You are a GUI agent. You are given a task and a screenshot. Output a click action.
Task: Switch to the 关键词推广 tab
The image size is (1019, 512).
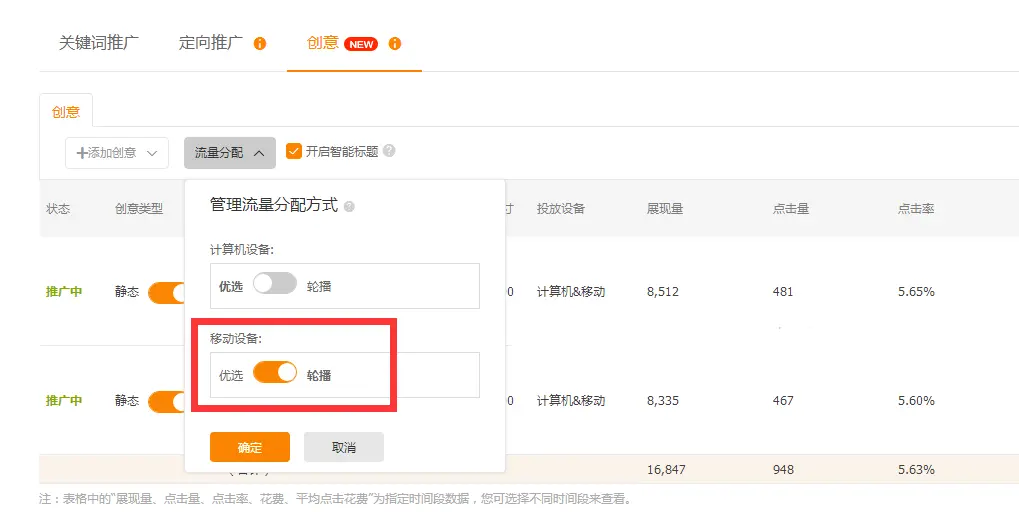click(x=99, y=43)
